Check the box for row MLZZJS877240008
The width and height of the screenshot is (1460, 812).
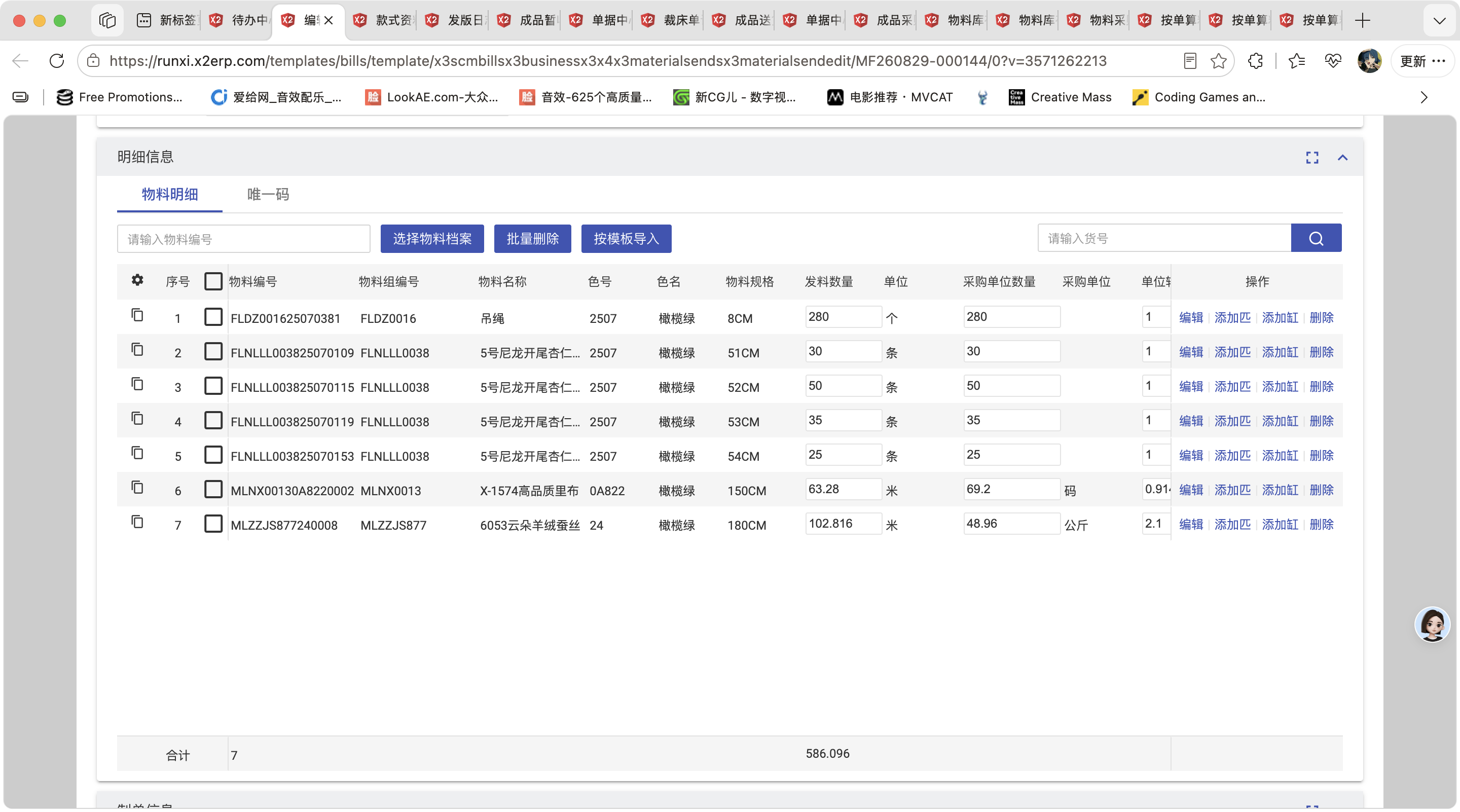213,524
